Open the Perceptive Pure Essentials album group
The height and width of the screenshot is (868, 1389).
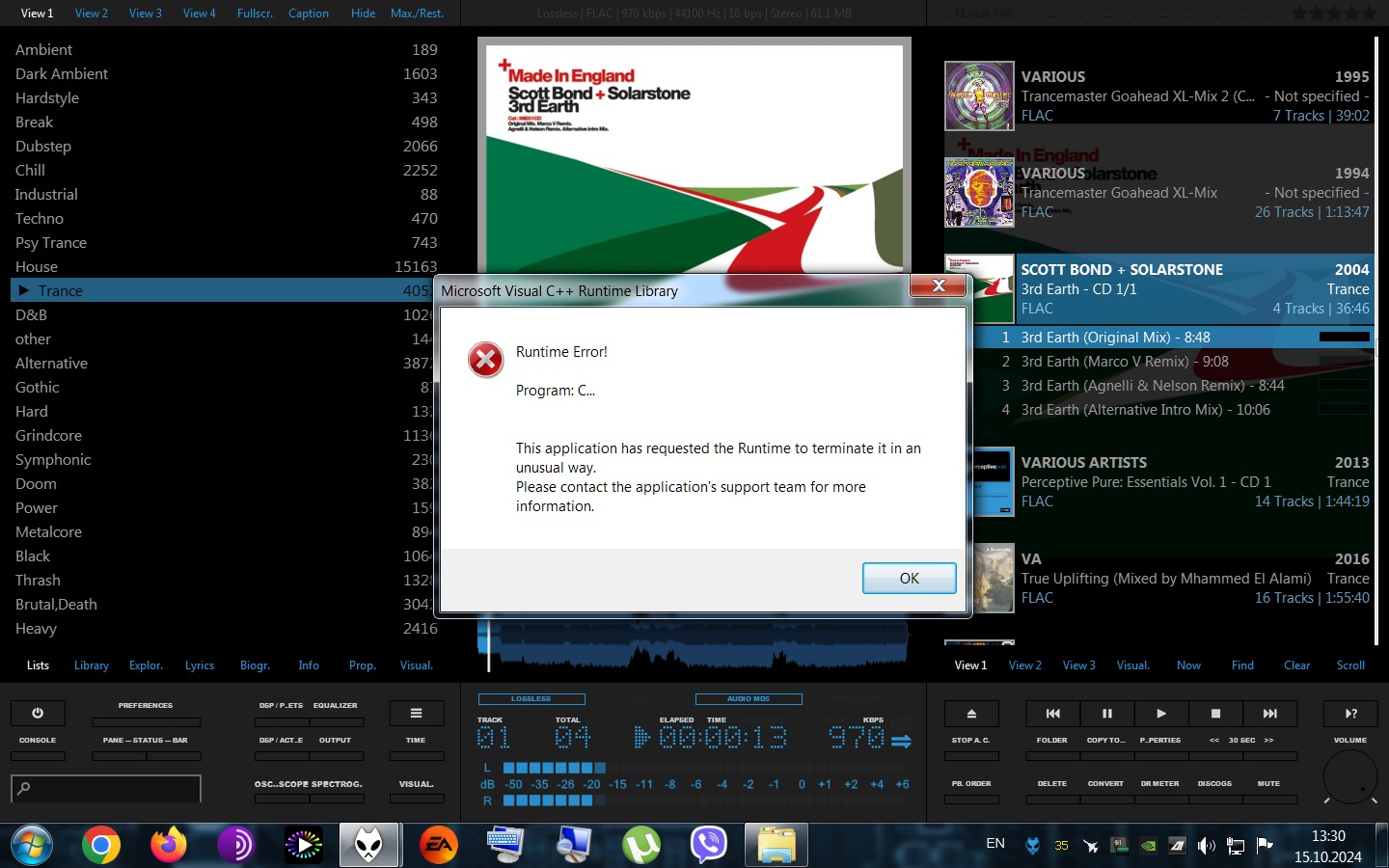[1157, 482]
